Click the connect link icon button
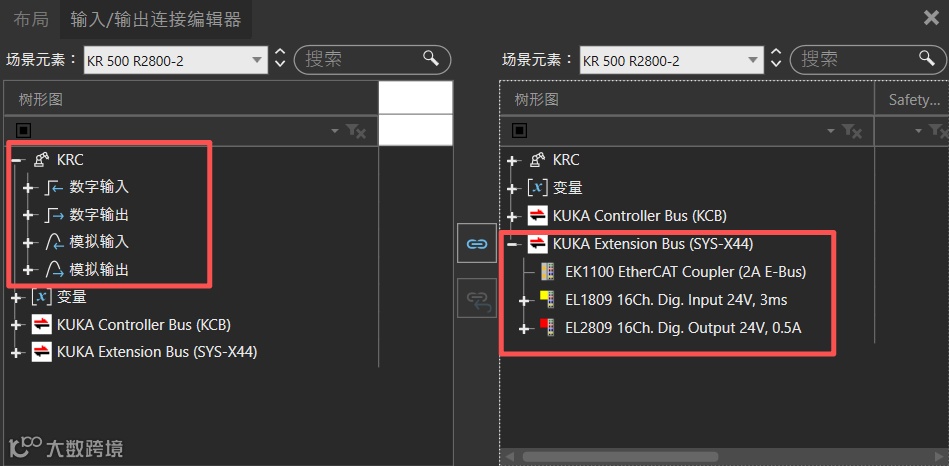The image size is (949, 466). (477, 243)
